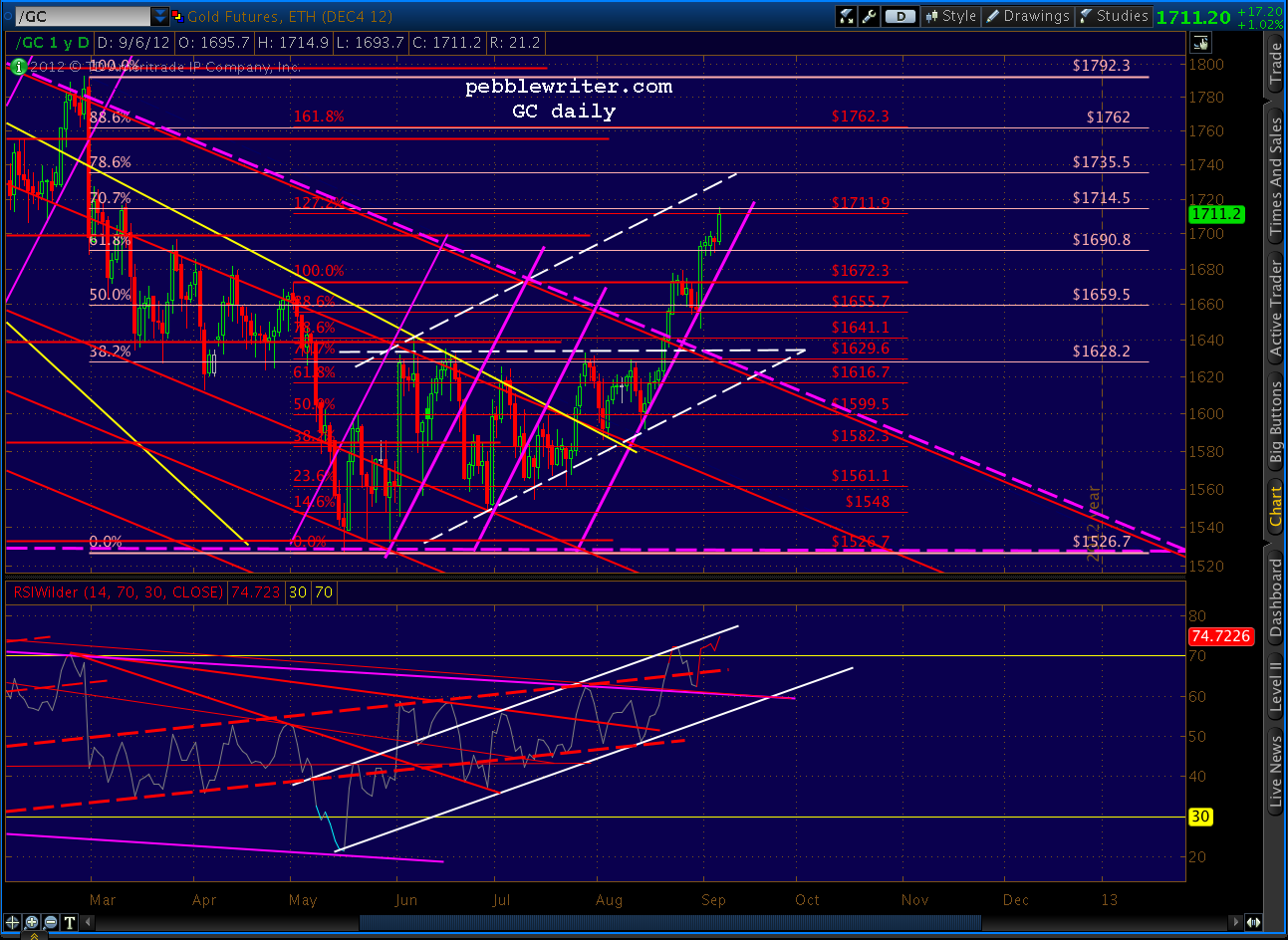The height and width of the screenshot is (940, 1288).
Task: Click the last price 1711.20 readout
Action: coord(1193,17)
